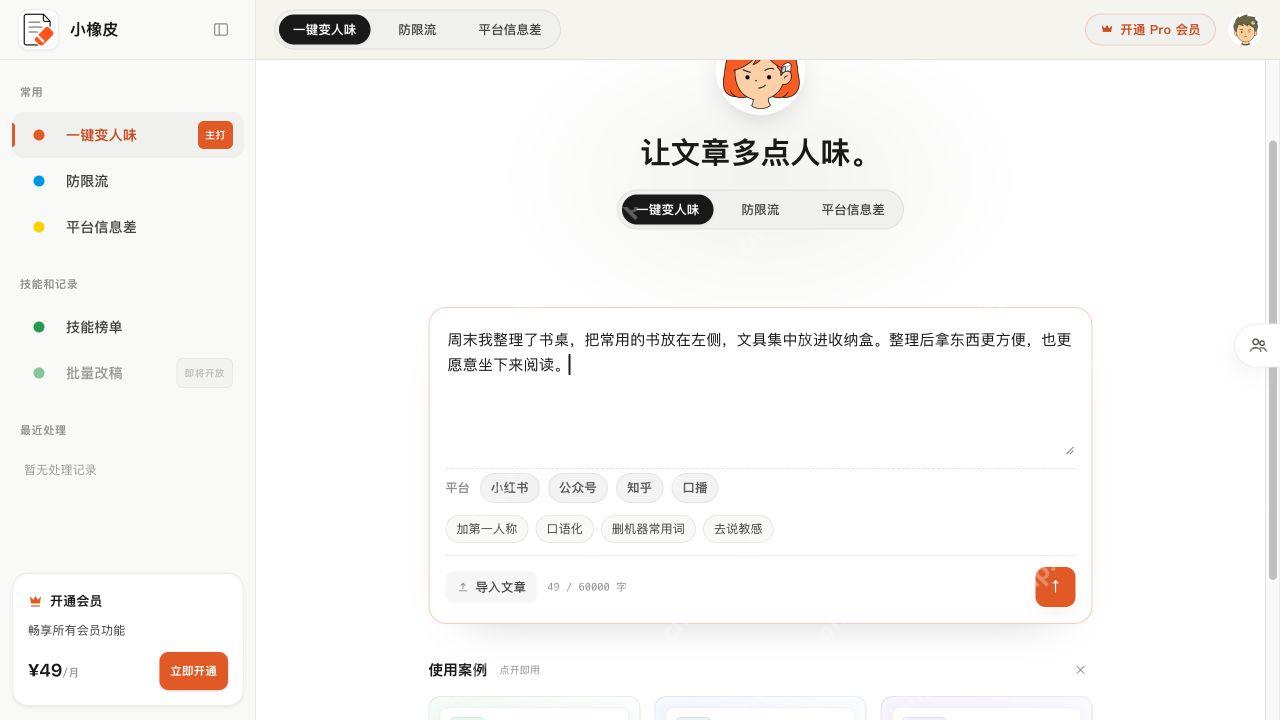Screen dimensions: 1280x720
Task: Click the orange dot beside 一键变人味
Action: pos(39,135)
